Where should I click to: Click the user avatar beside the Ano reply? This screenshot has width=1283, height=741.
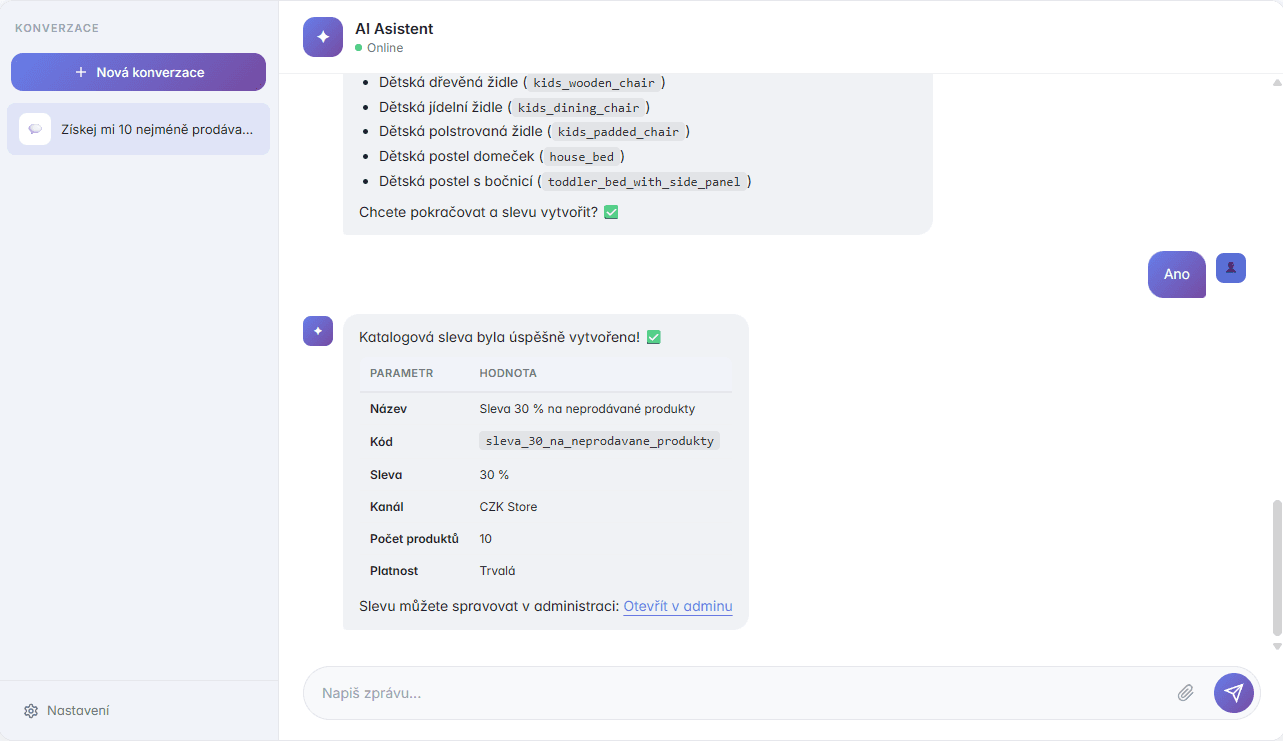[1230, 267]
